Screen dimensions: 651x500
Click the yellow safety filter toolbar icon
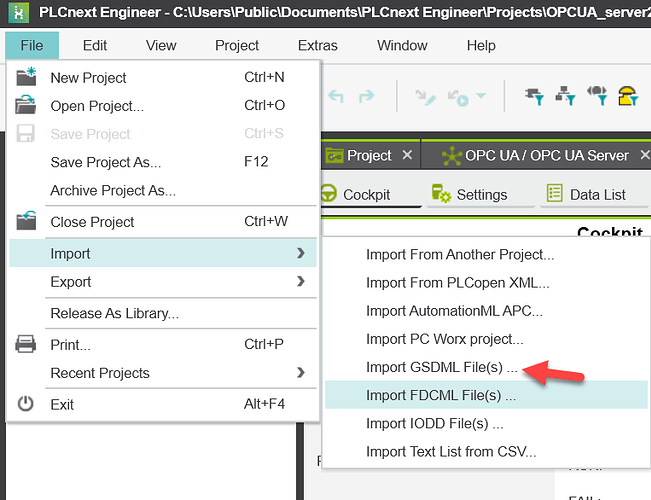[x=628, y=96]
